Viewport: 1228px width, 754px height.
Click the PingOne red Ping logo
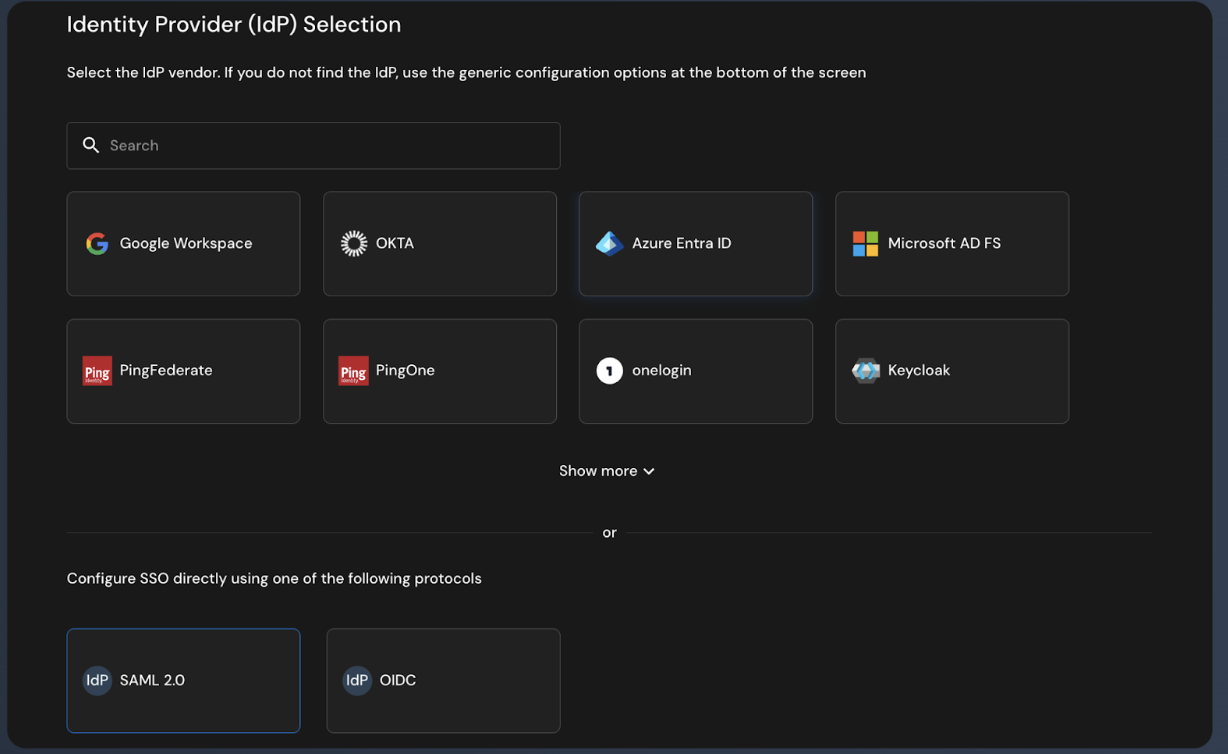[353, 371]
